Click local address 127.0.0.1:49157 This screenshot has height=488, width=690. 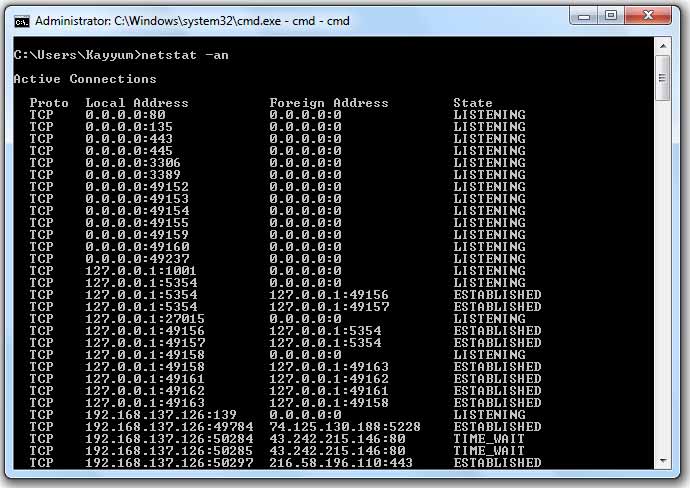pos(145,343)
